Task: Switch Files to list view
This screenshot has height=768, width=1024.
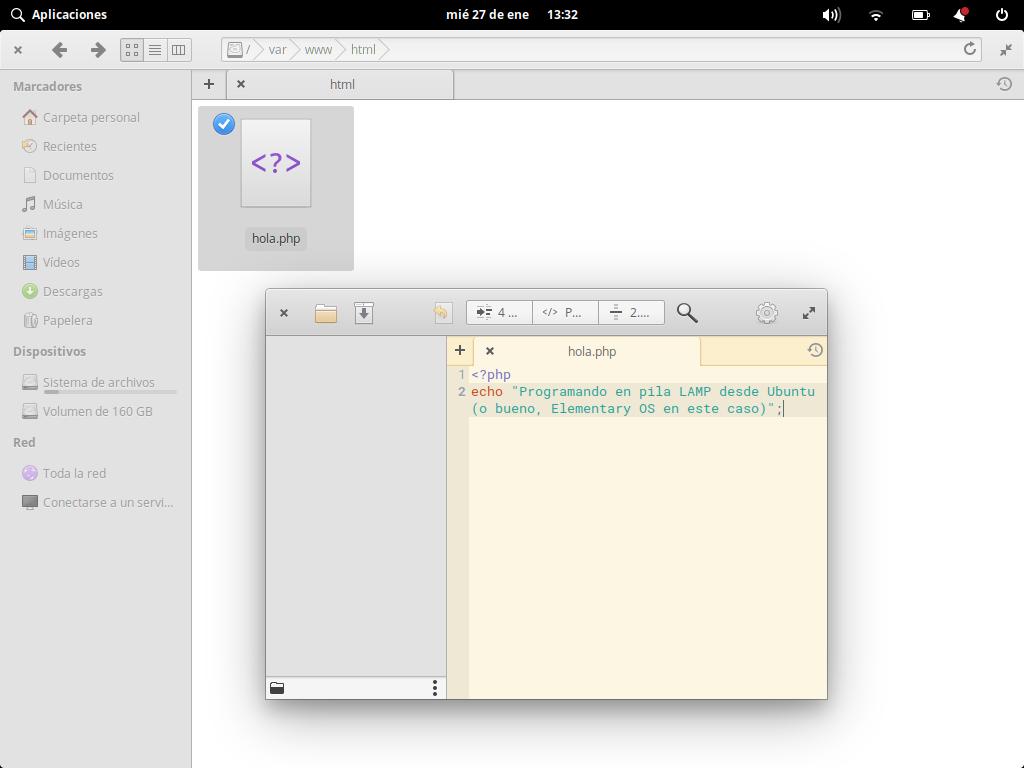Action: (x=155, y=50)
